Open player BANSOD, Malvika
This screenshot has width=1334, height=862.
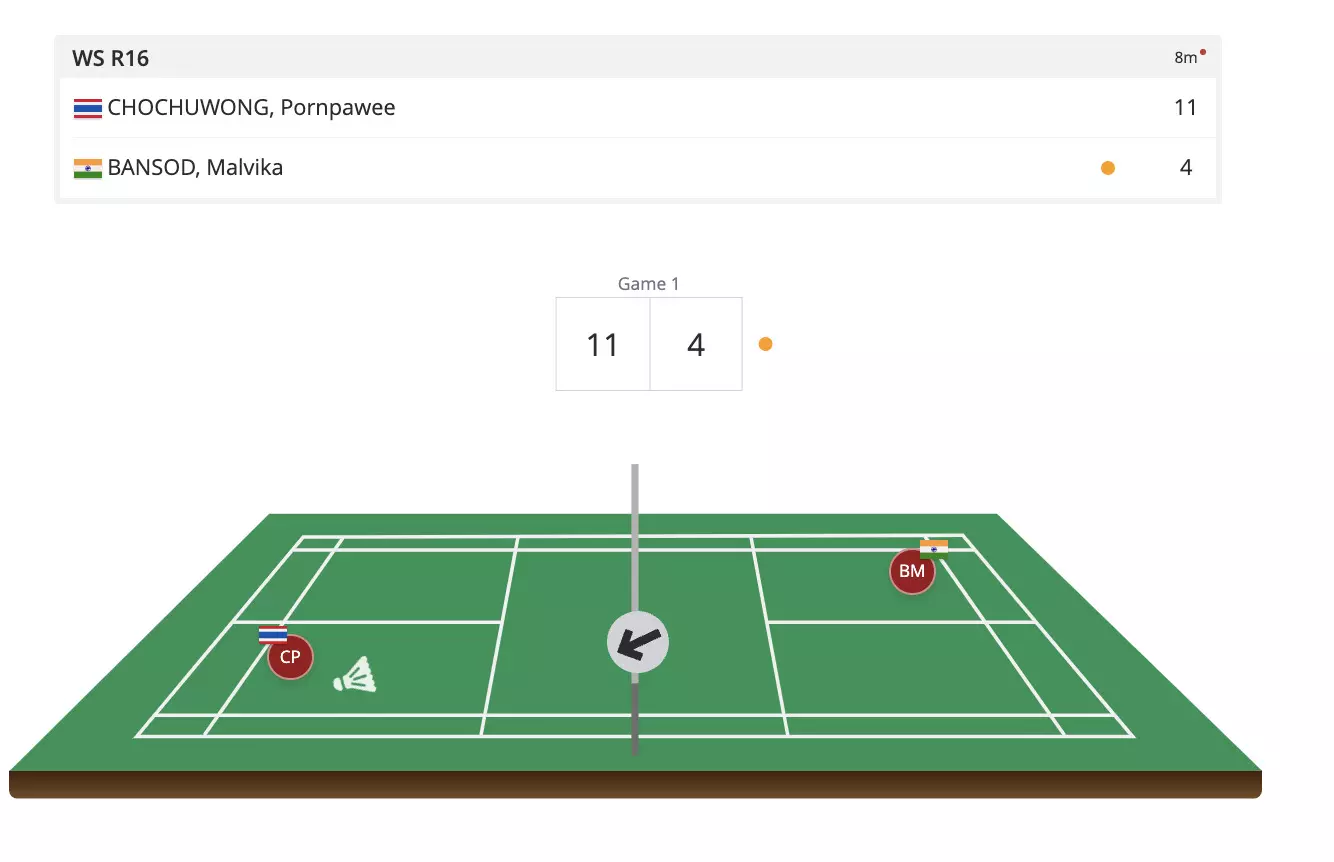tap(195, 168)
